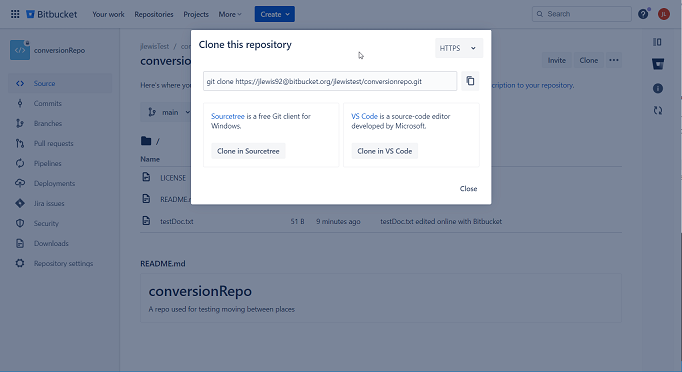
Task: Open the testDoc.txt file name
Action: coord(177,221)
